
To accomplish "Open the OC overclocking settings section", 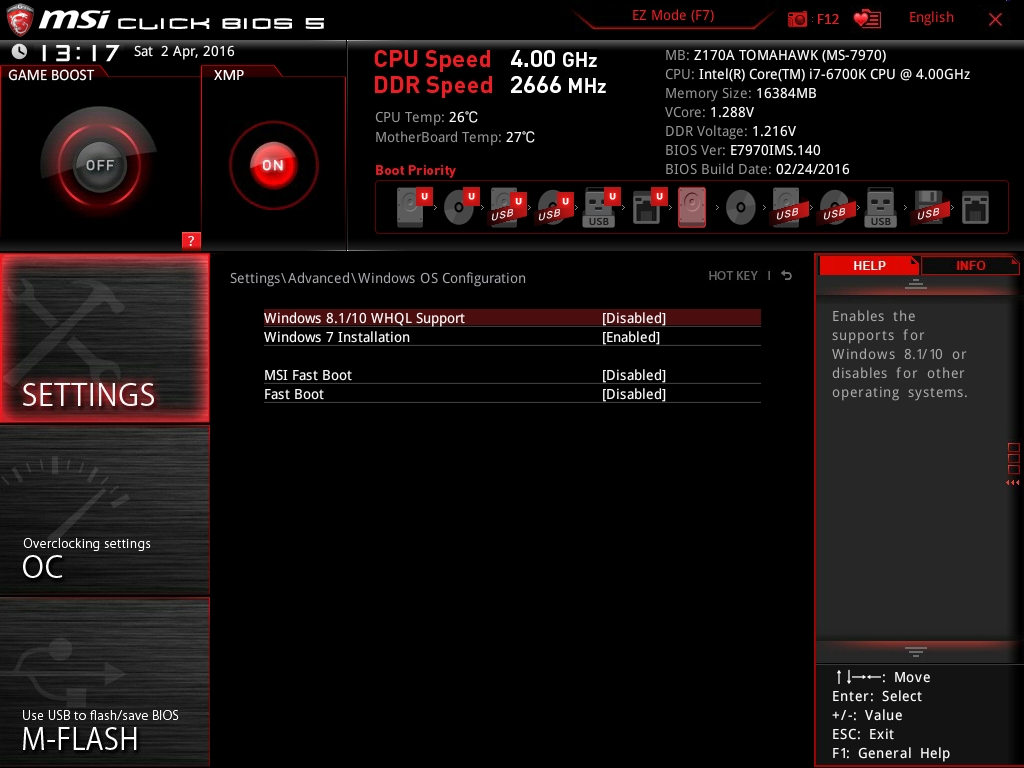I will point(104,511).
